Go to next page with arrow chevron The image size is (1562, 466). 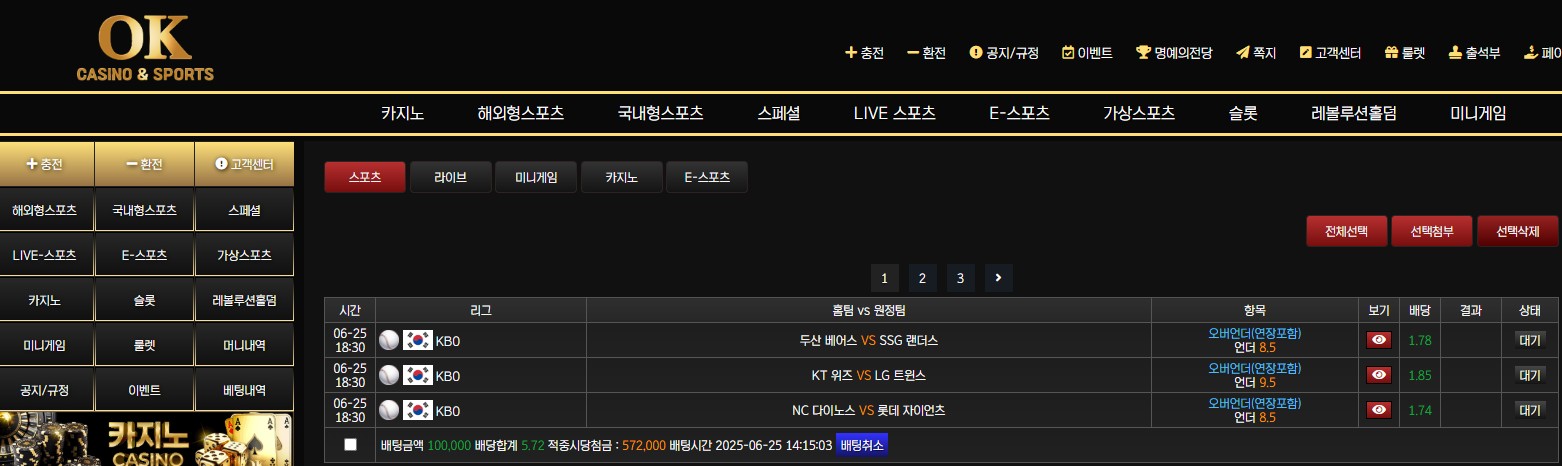click(x=998, y=277)
